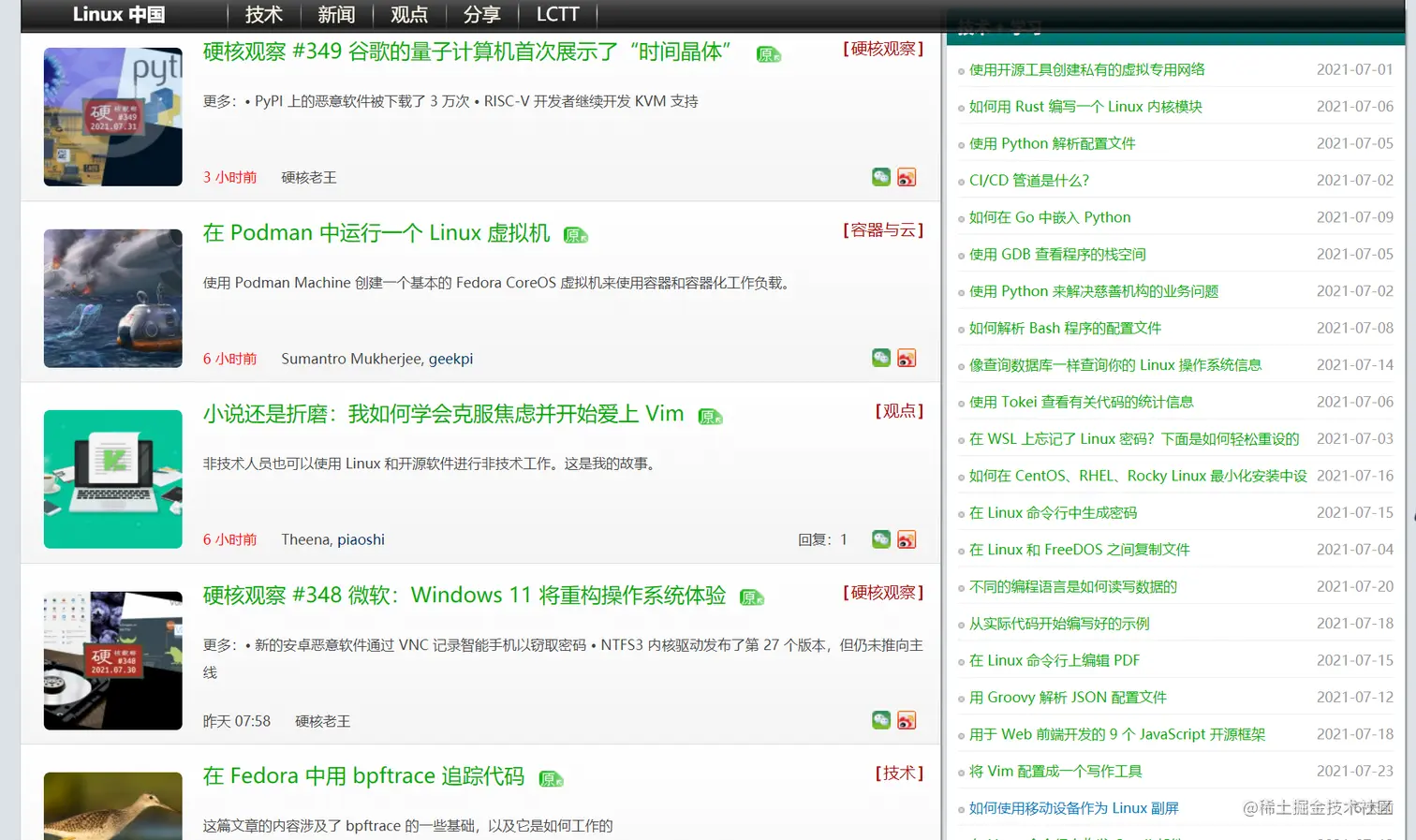Click the 回复: 1 comment count
This screenshot has width=1416, height=840.
[x=822, y=539]
